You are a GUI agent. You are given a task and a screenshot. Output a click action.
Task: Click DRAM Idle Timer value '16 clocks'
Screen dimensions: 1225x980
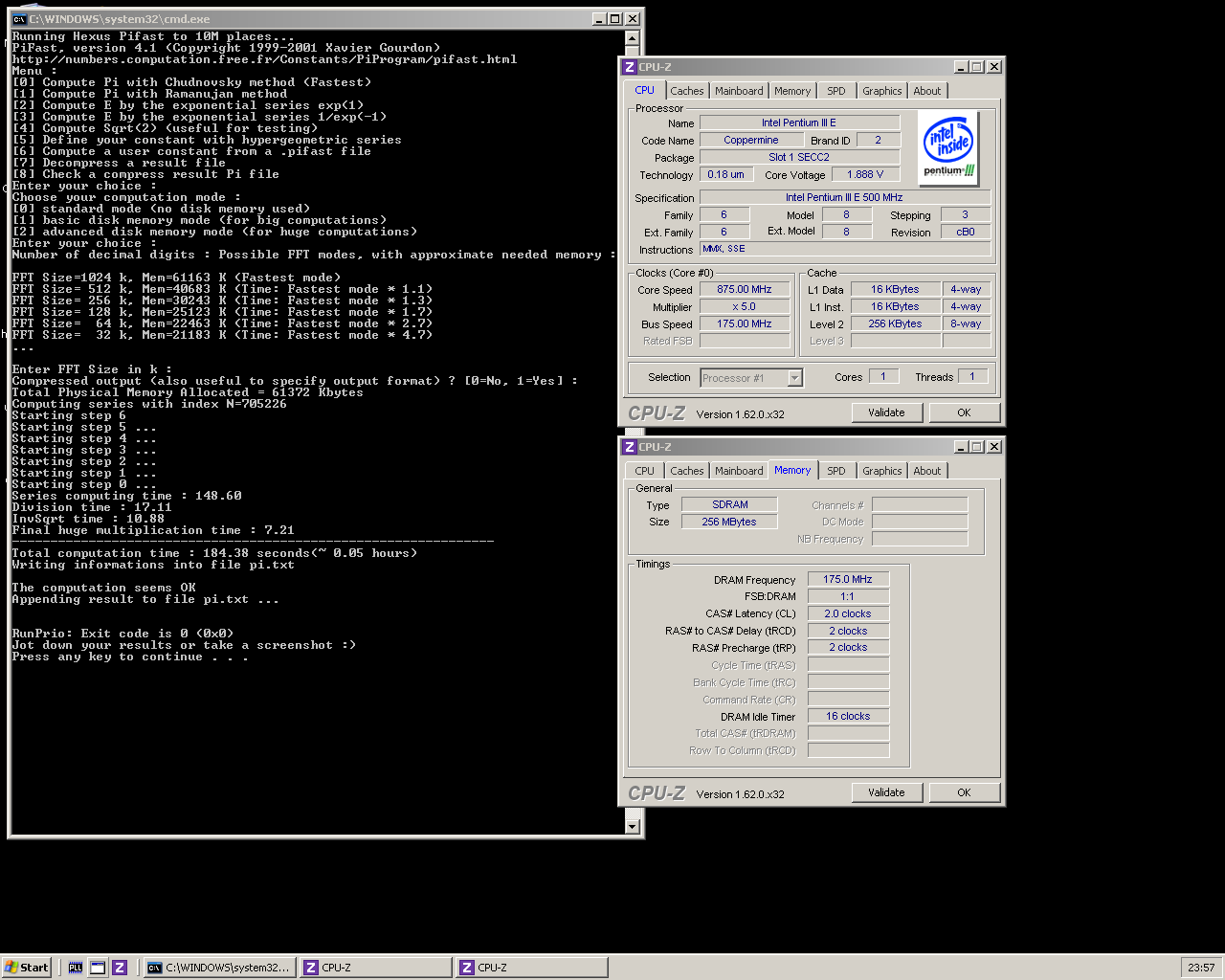848,716
